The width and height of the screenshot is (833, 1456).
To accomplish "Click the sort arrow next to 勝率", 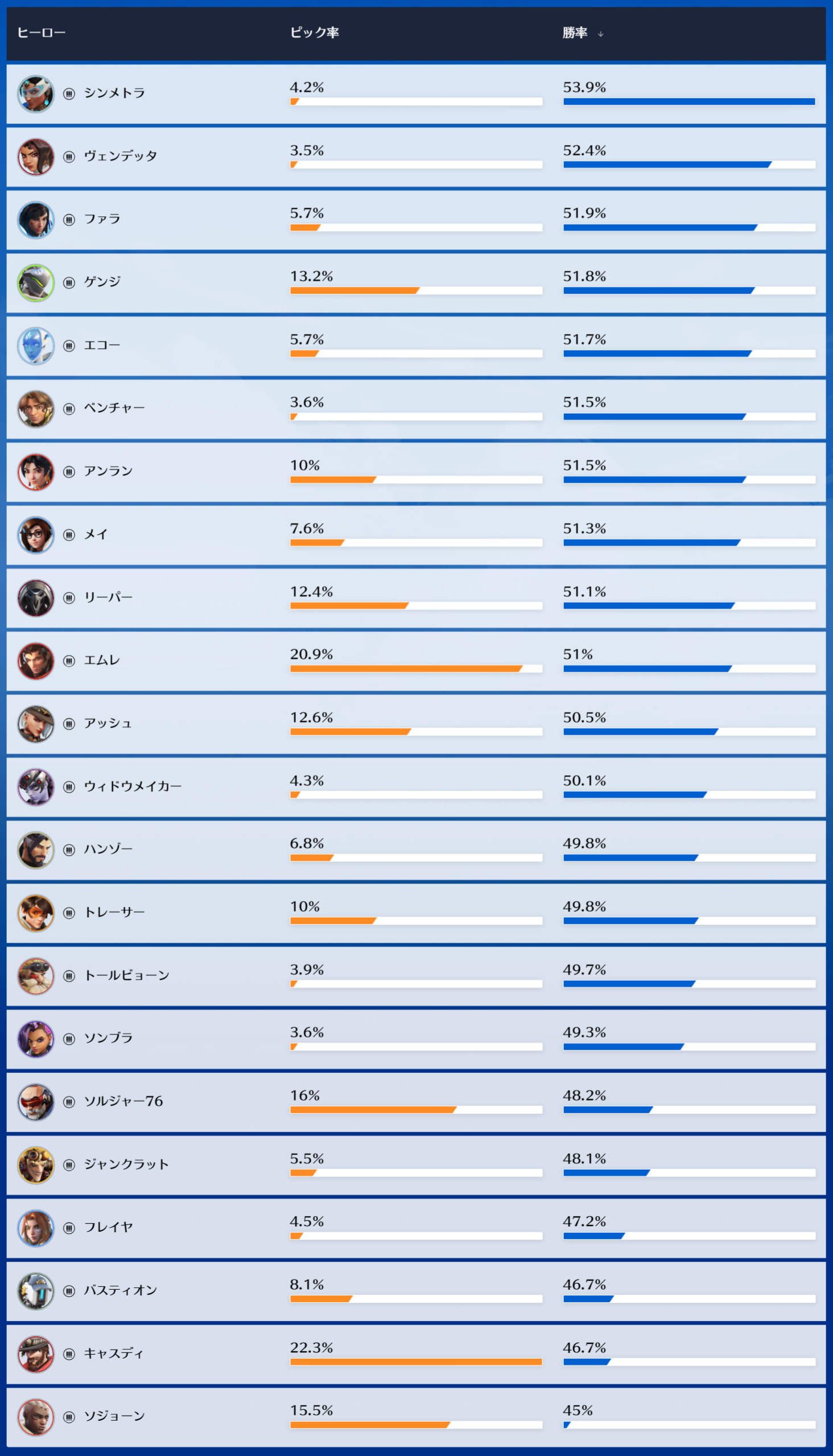I will (x=601, y=34).
